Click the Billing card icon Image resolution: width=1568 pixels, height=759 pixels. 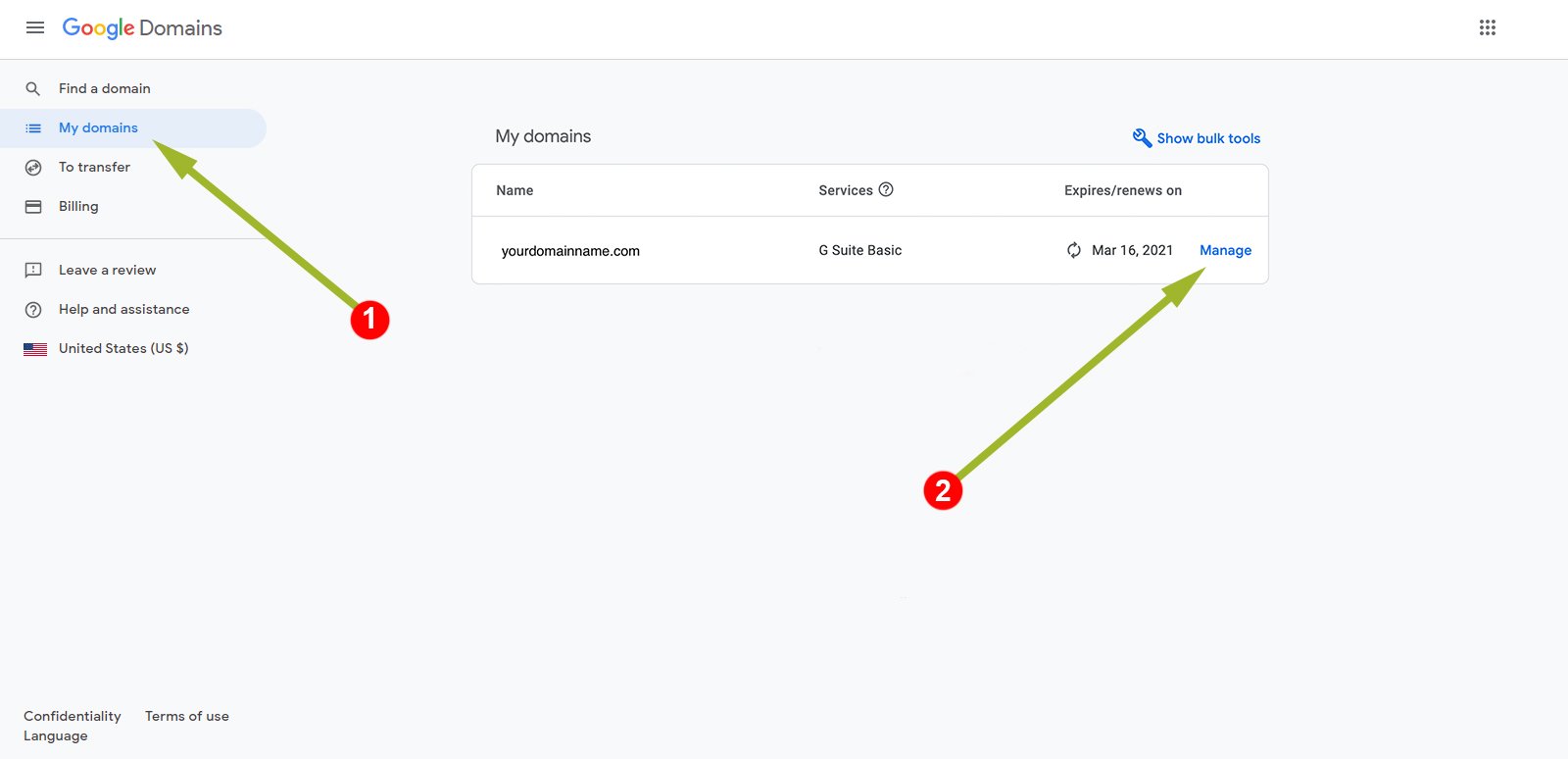pos(33,207)
